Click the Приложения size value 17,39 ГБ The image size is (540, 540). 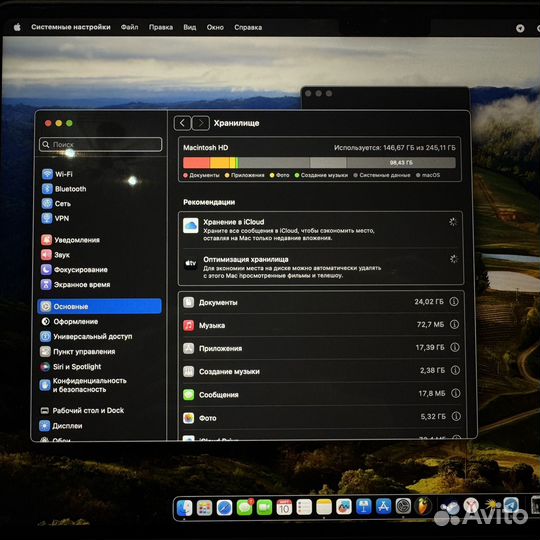click(430, 347)
